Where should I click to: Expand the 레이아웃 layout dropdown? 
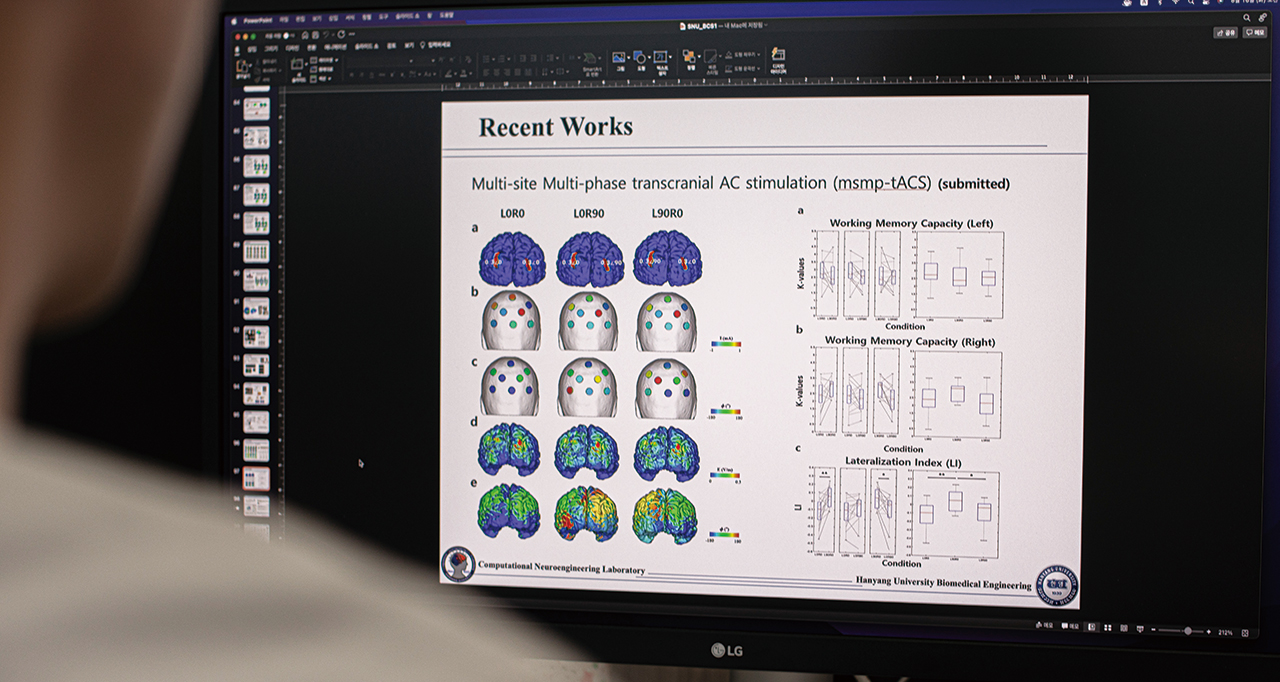coord(324,60)
